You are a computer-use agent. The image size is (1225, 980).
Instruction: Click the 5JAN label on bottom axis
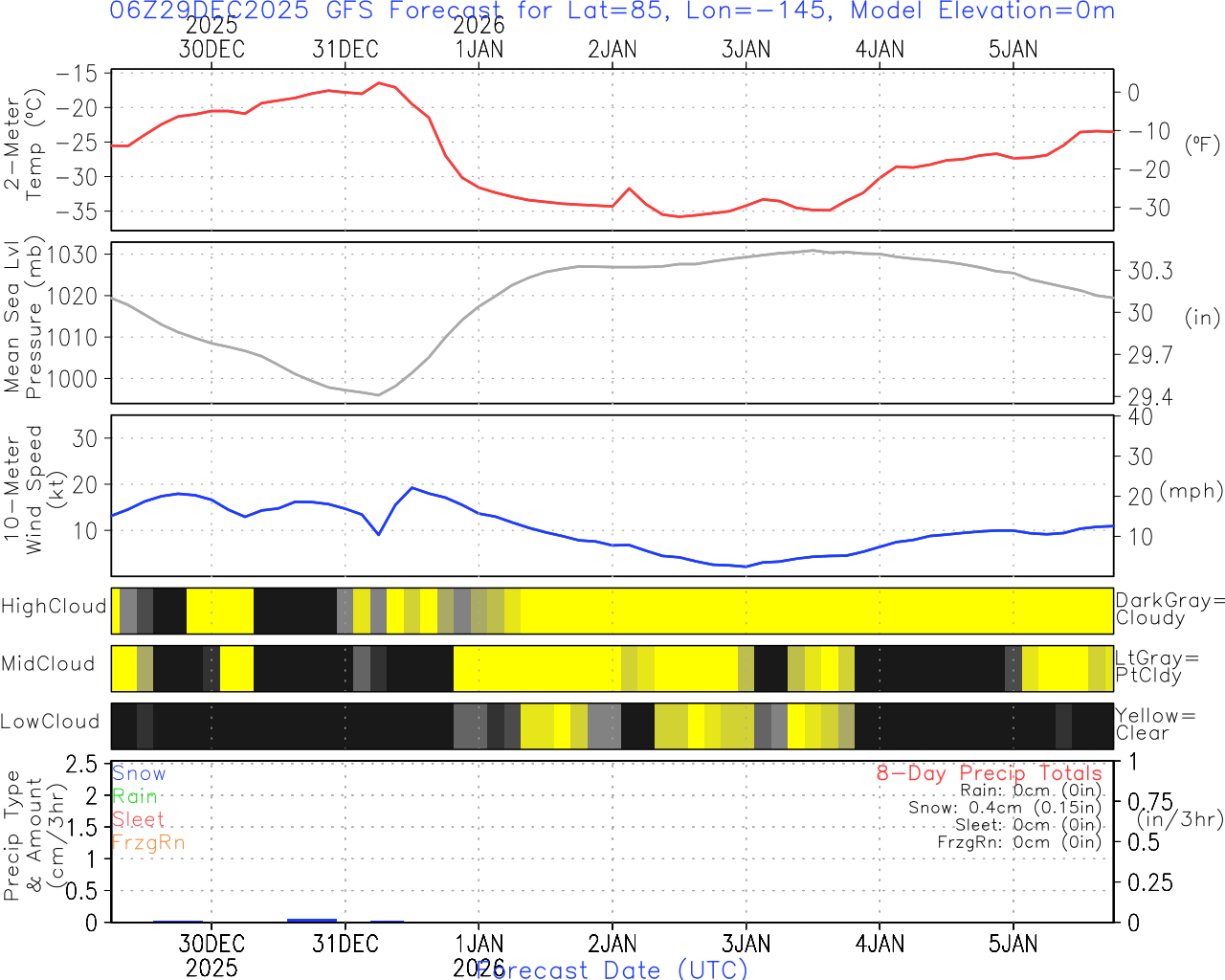(1013, 945)
